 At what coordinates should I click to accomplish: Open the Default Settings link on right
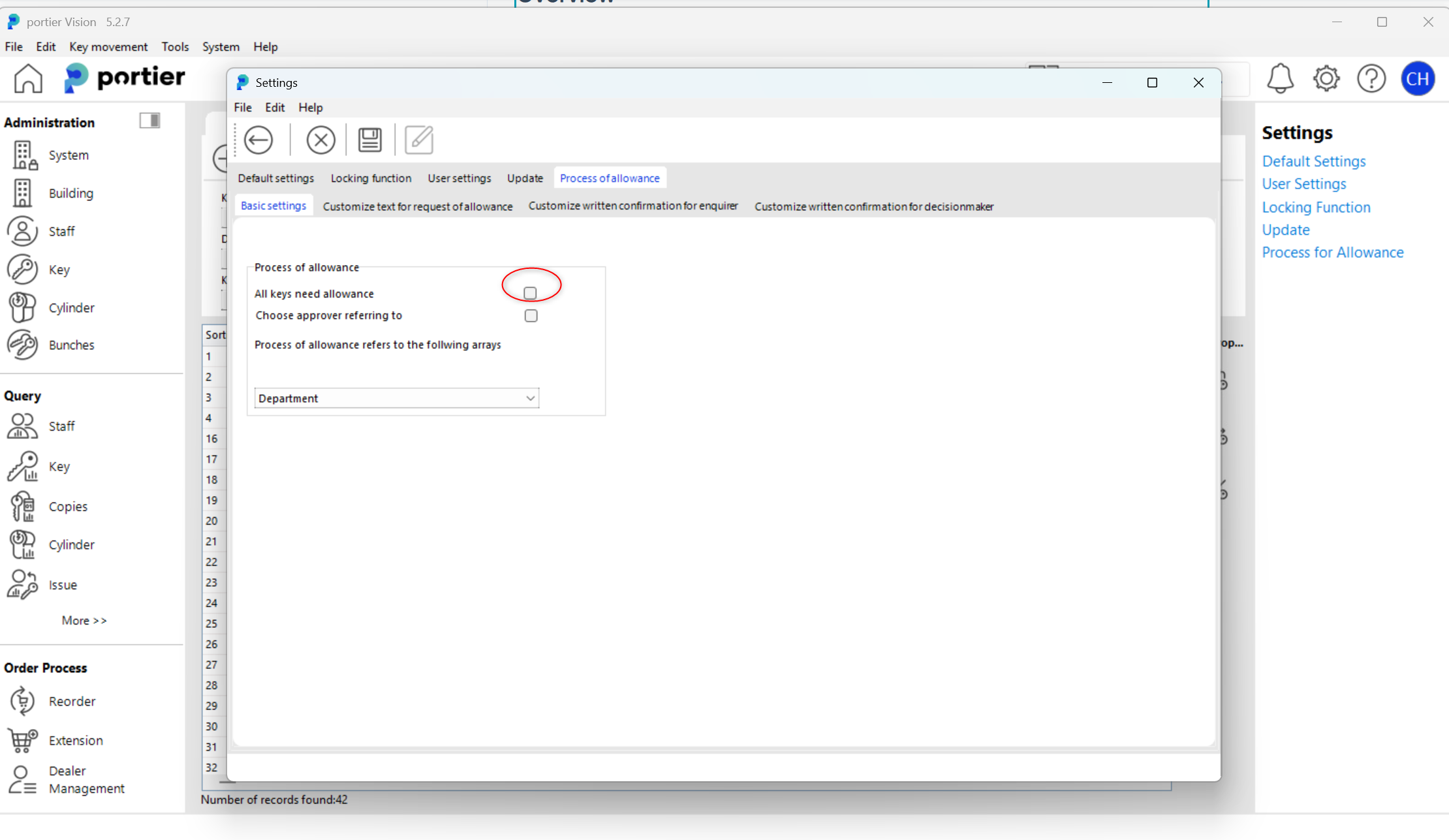[1313, 161]
